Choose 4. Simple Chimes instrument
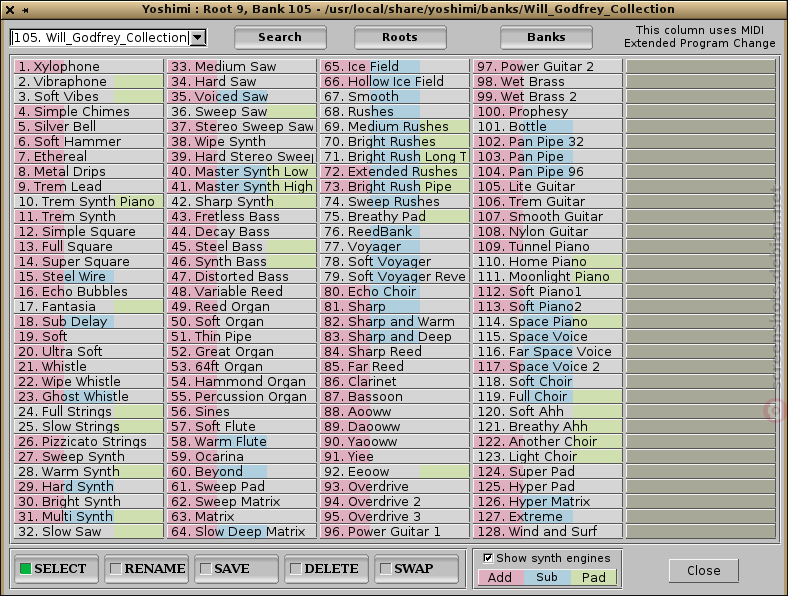 tap(89, 112)
